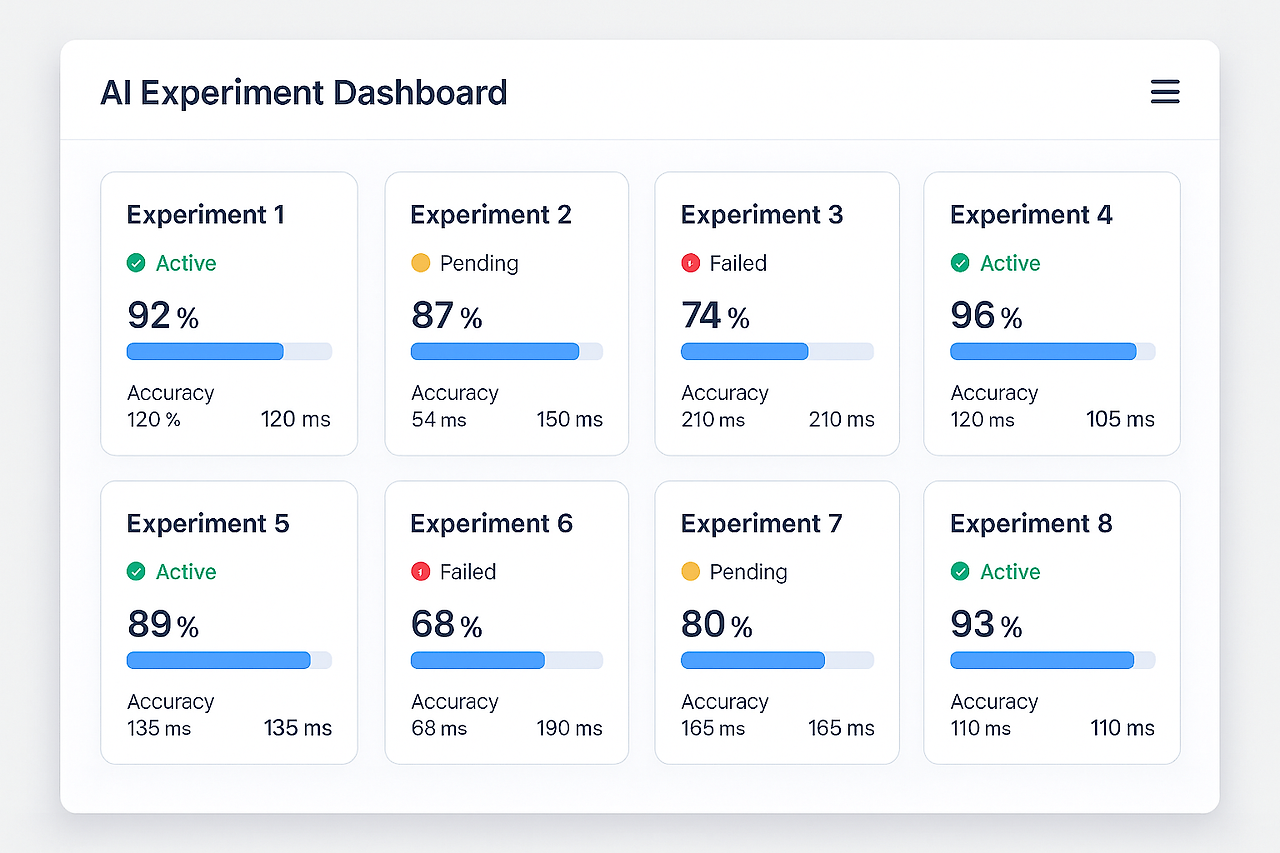Screen dimensions: 1280x853
Task: Select the "93 %" value in Experiment 8
Action: (987, 625)
